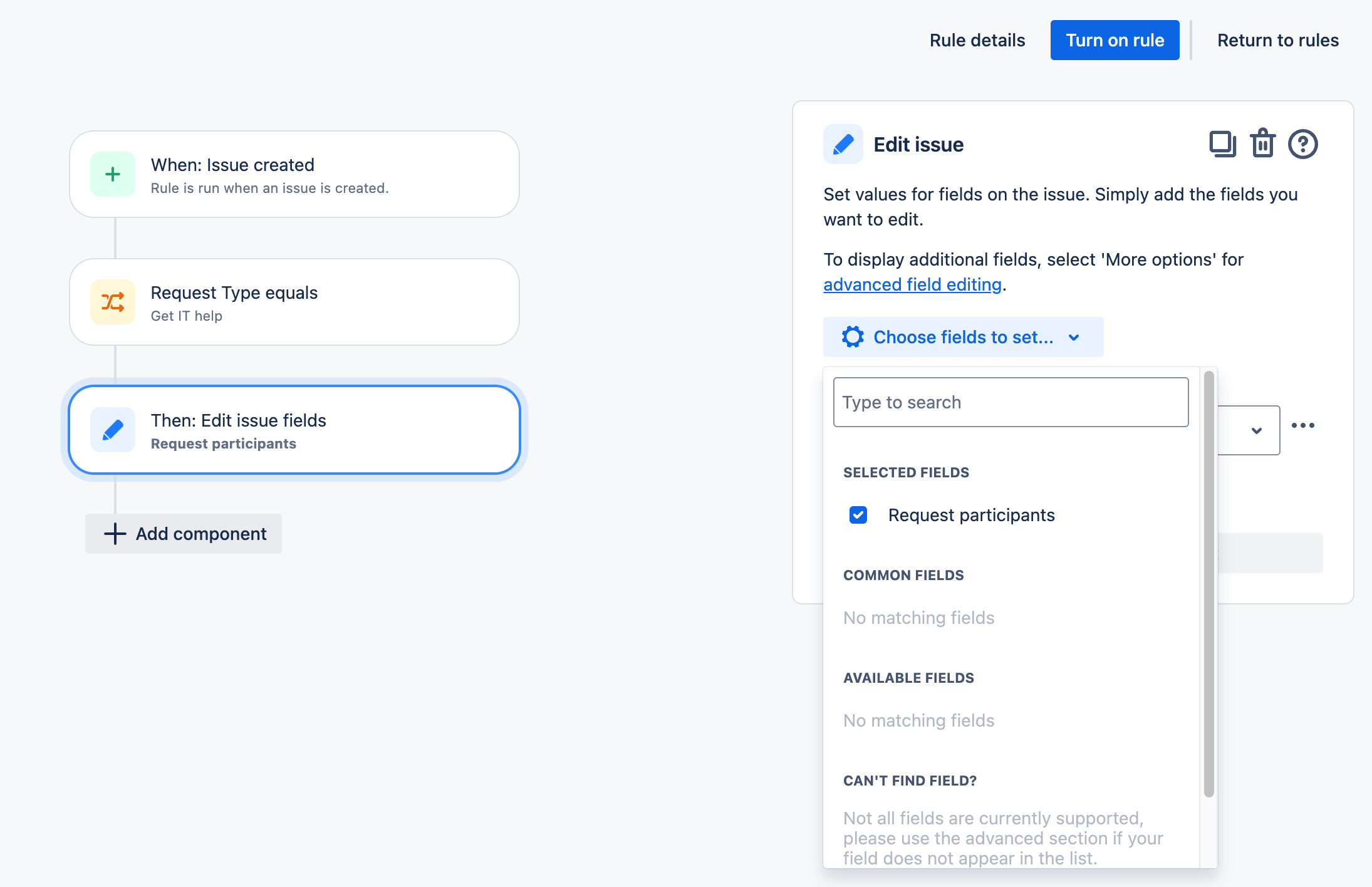Focus the Type to search field
The height and width of the screenshot is (887, 1372).
tap(1011, 402)
